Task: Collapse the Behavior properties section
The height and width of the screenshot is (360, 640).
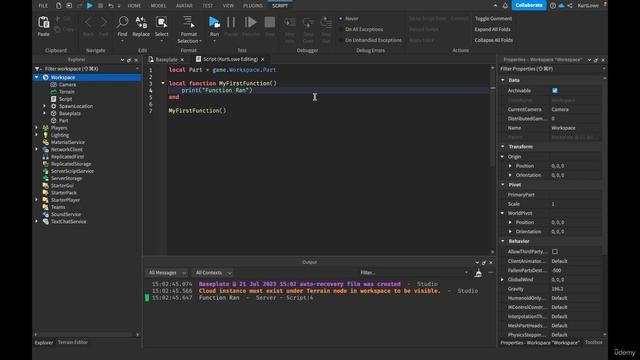Action: click(x=503, y=241)
